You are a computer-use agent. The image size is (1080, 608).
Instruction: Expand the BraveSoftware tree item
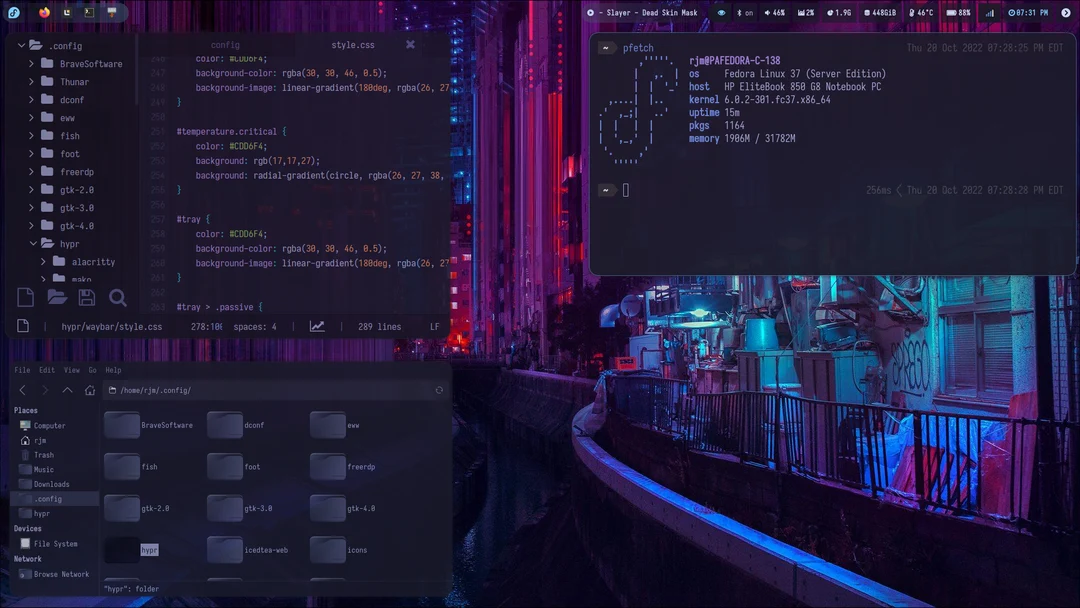30,63
